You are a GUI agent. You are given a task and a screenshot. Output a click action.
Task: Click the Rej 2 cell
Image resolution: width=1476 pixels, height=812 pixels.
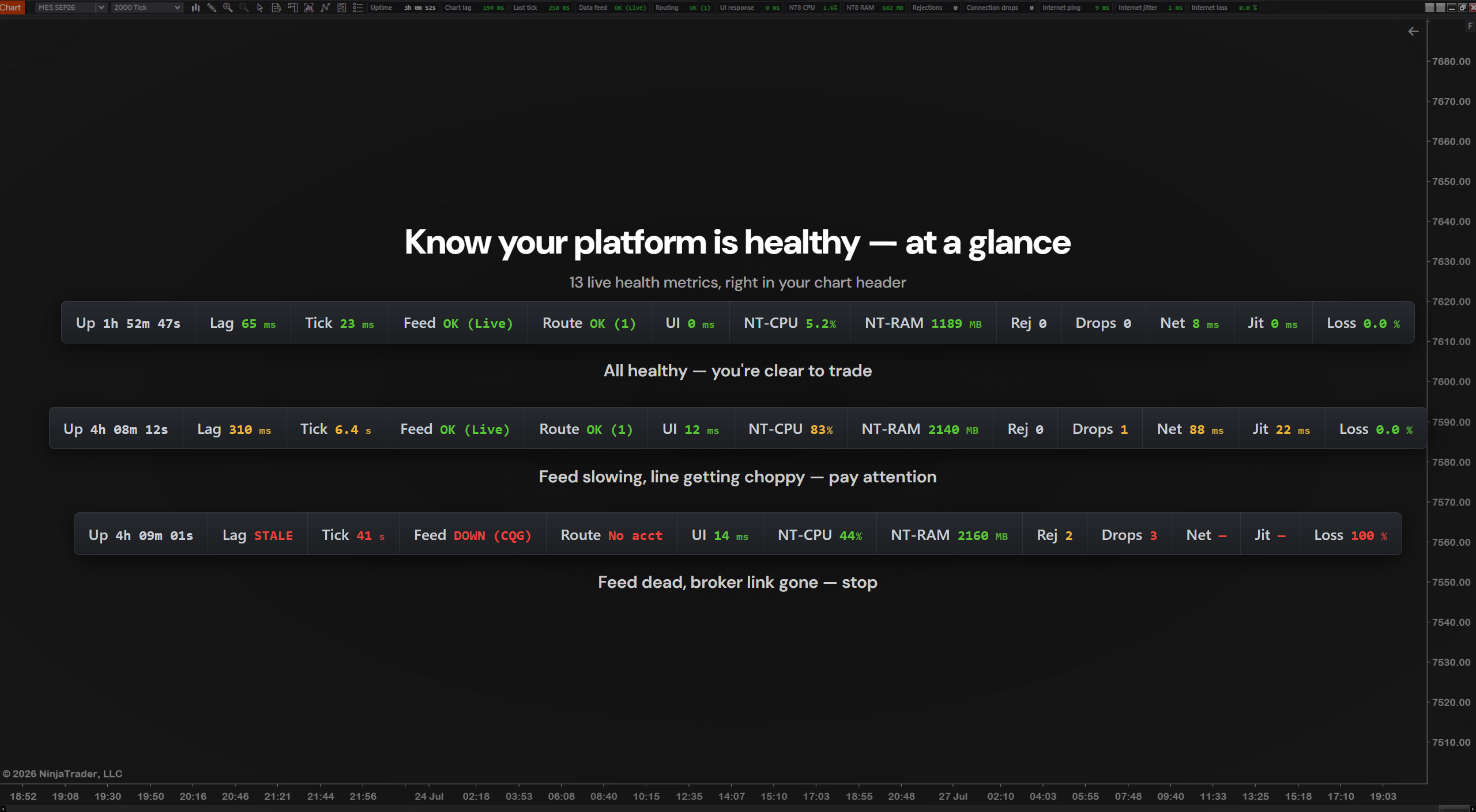coord(1055,535)
